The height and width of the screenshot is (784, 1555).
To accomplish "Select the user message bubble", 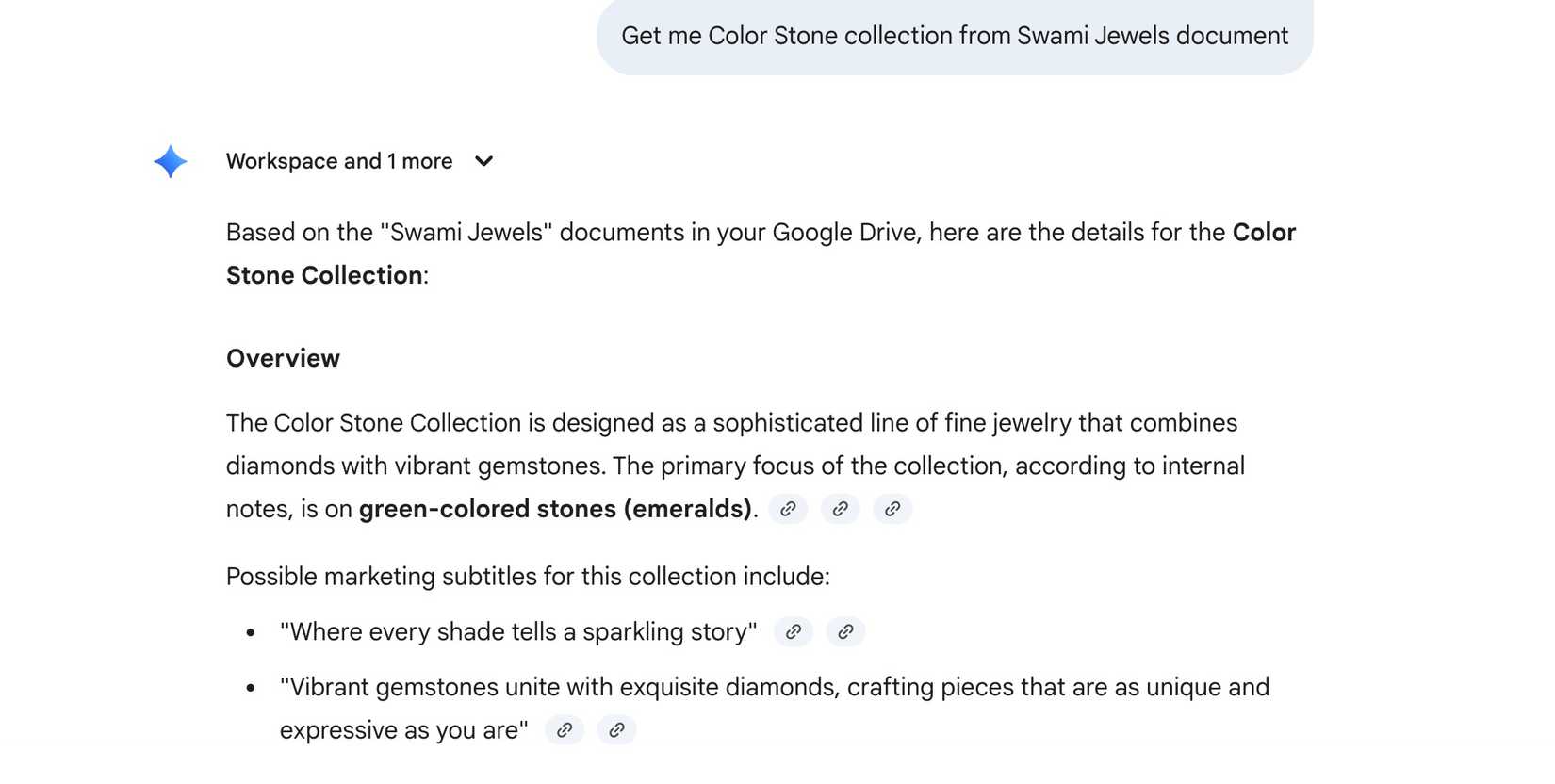I will (x=954, y=36).
